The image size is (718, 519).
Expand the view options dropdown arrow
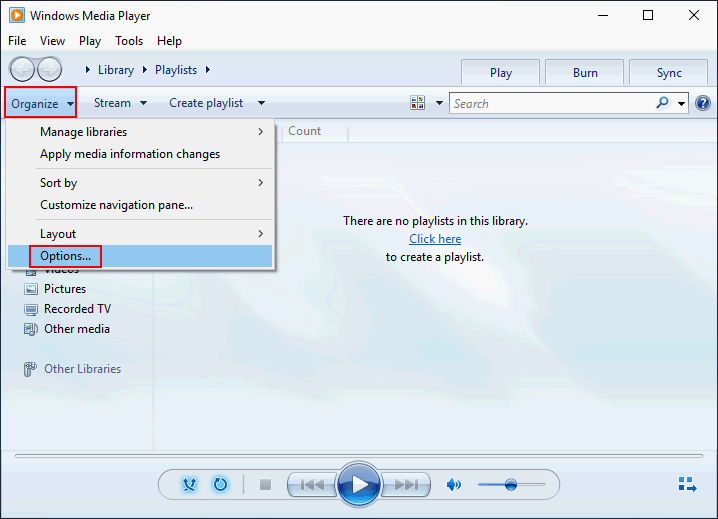439,103
